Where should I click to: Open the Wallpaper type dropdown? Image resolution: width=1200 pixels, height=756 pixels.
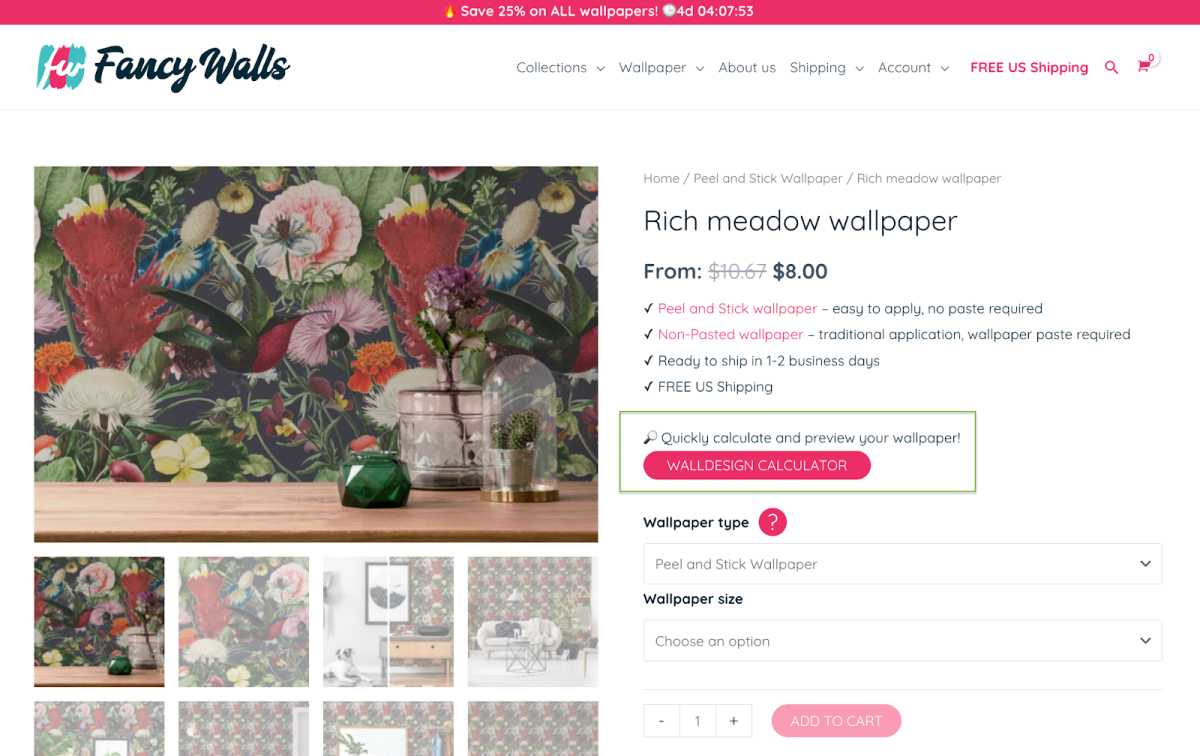coord(903,564)
